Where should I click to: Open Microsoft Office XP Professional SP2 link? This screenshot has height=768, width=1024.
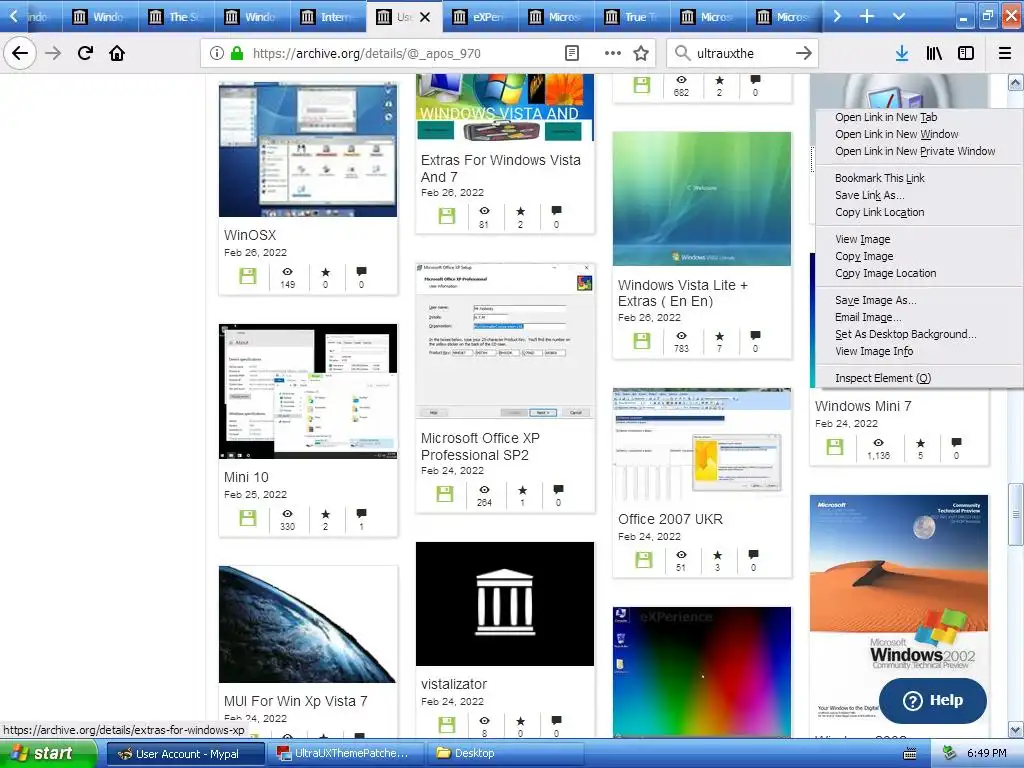[x=480, y=446]
